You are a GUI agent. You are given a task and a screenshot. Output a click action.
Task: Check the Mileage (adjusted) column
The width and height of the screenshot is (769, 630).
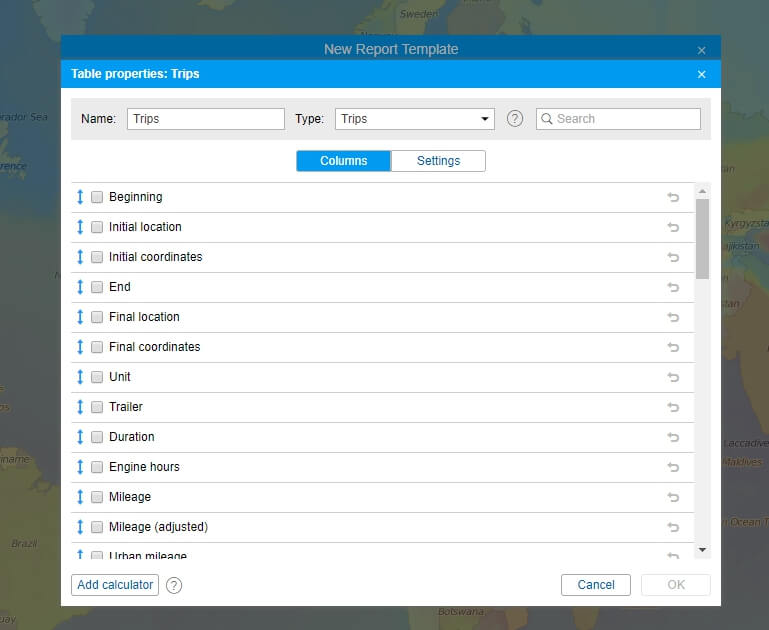pyautogui.click(x=97, y=527)
